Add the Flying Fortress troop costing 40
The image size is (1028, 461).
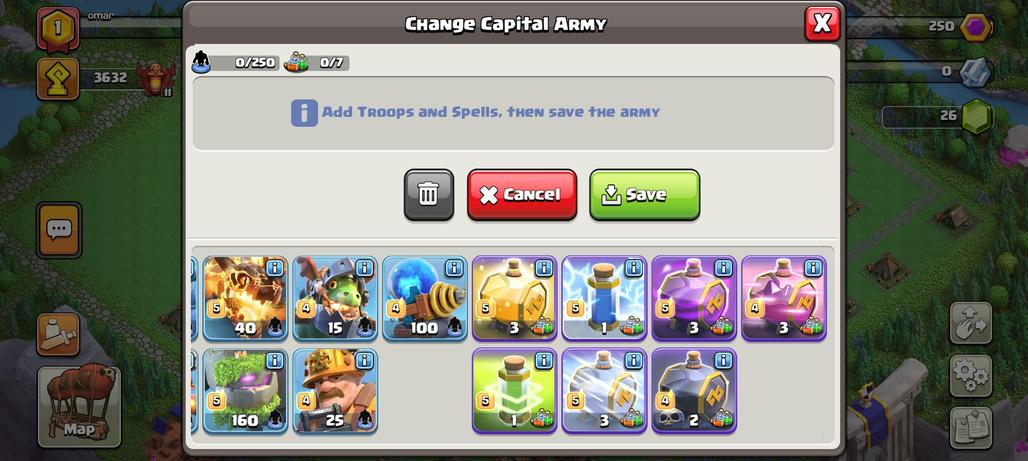tap(245, 298)
